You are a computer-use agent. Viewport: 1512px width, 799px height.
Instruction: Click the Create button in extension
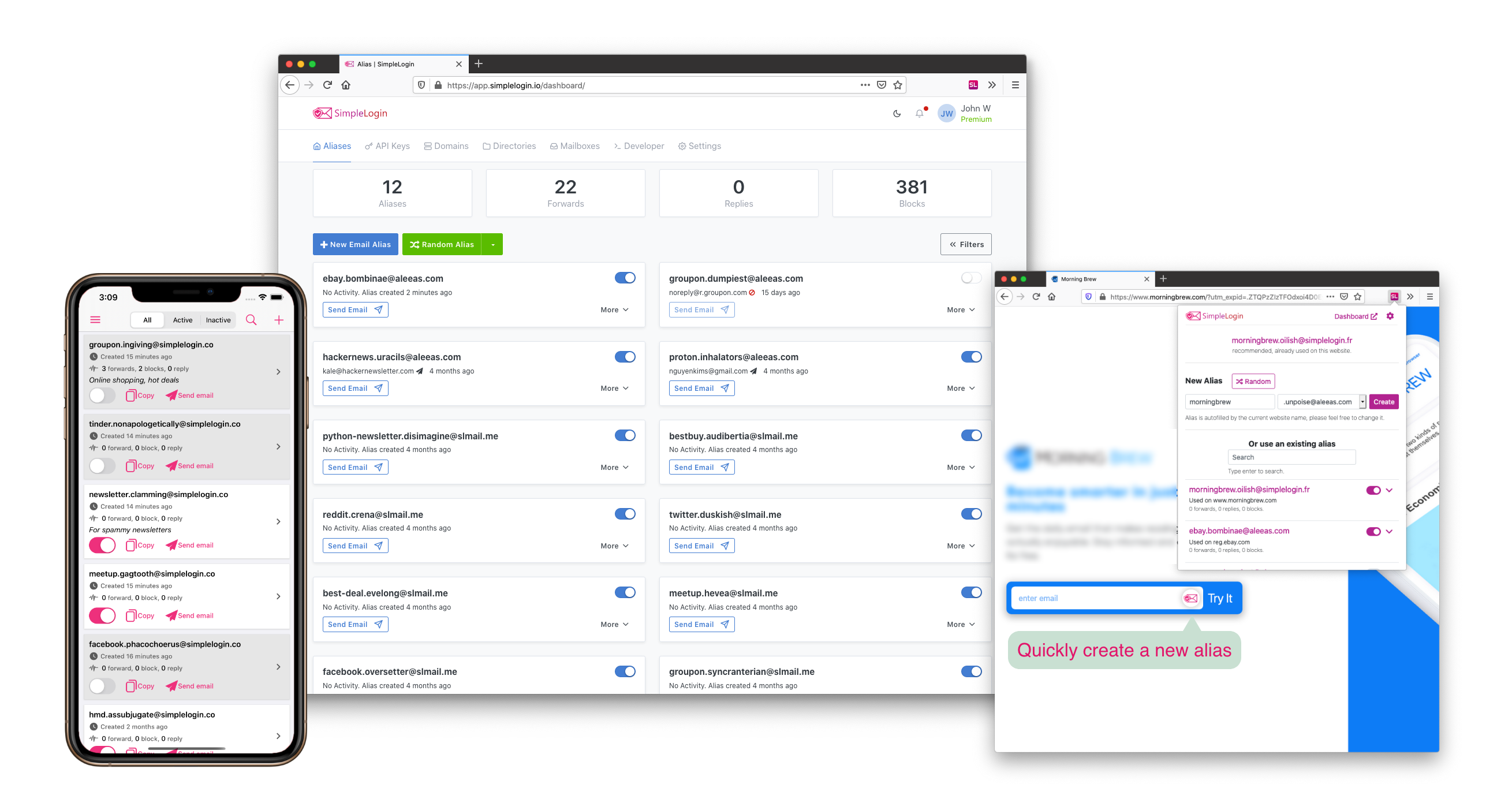pyautogui.click(x=1381, y=400)
